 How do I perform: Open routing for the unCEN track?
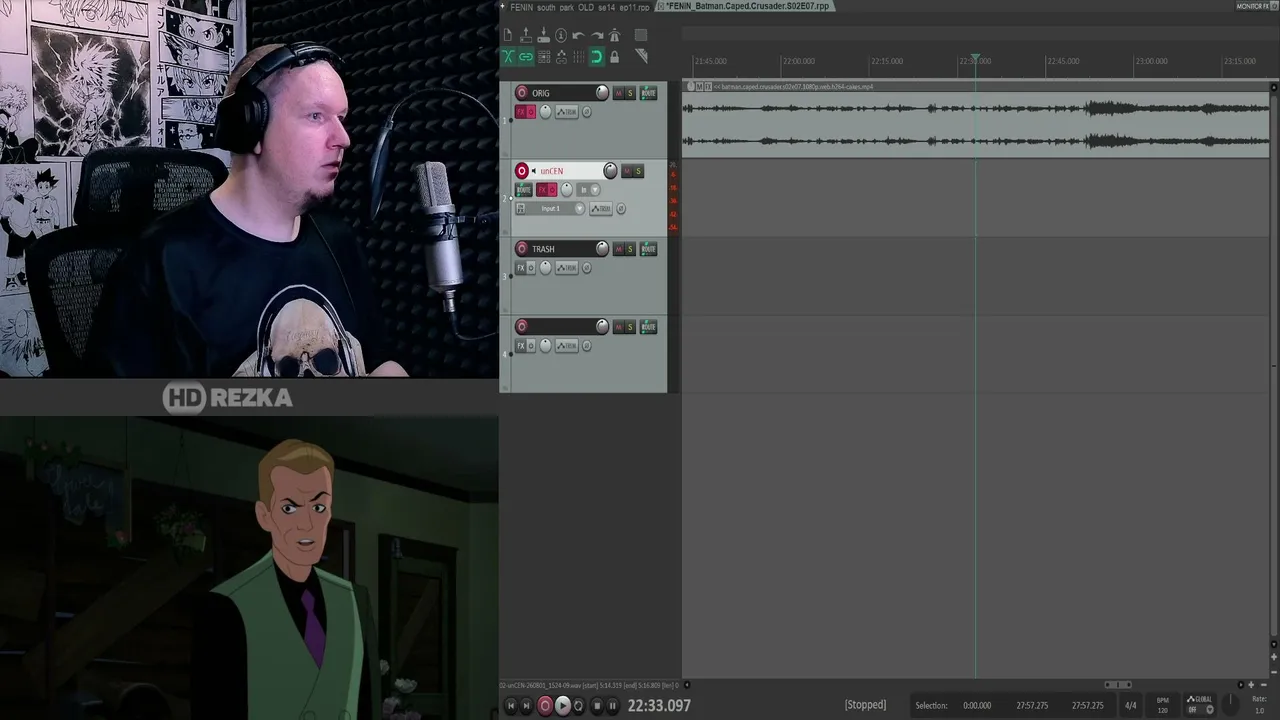click(x=523, y=190)
